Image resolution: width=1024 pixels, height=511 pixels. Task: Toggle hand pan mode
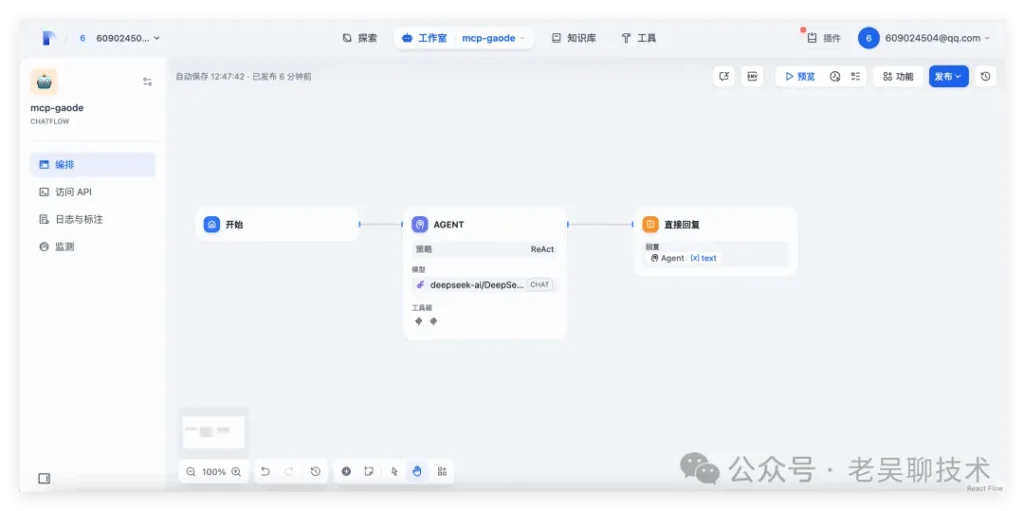click(417, 471)
